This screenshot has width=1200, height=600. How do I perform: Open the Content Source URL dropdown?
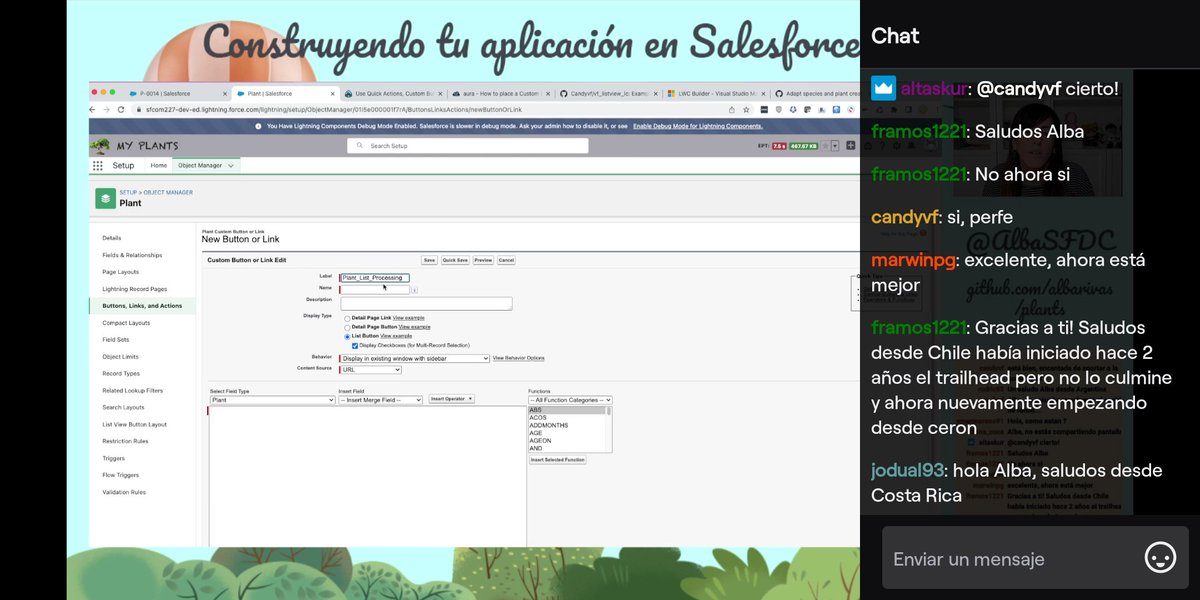pos(395,370)
